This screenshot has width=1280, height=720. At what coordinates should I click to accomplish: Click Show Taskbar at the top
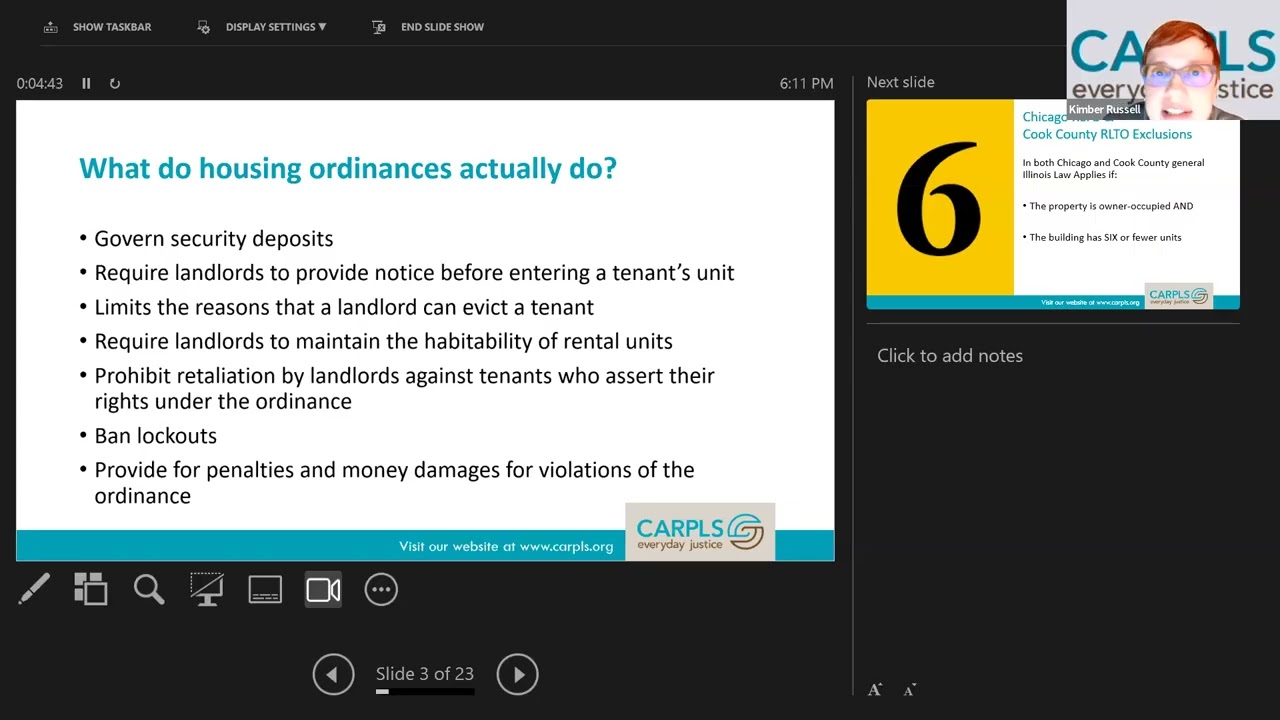click(97, 27)
